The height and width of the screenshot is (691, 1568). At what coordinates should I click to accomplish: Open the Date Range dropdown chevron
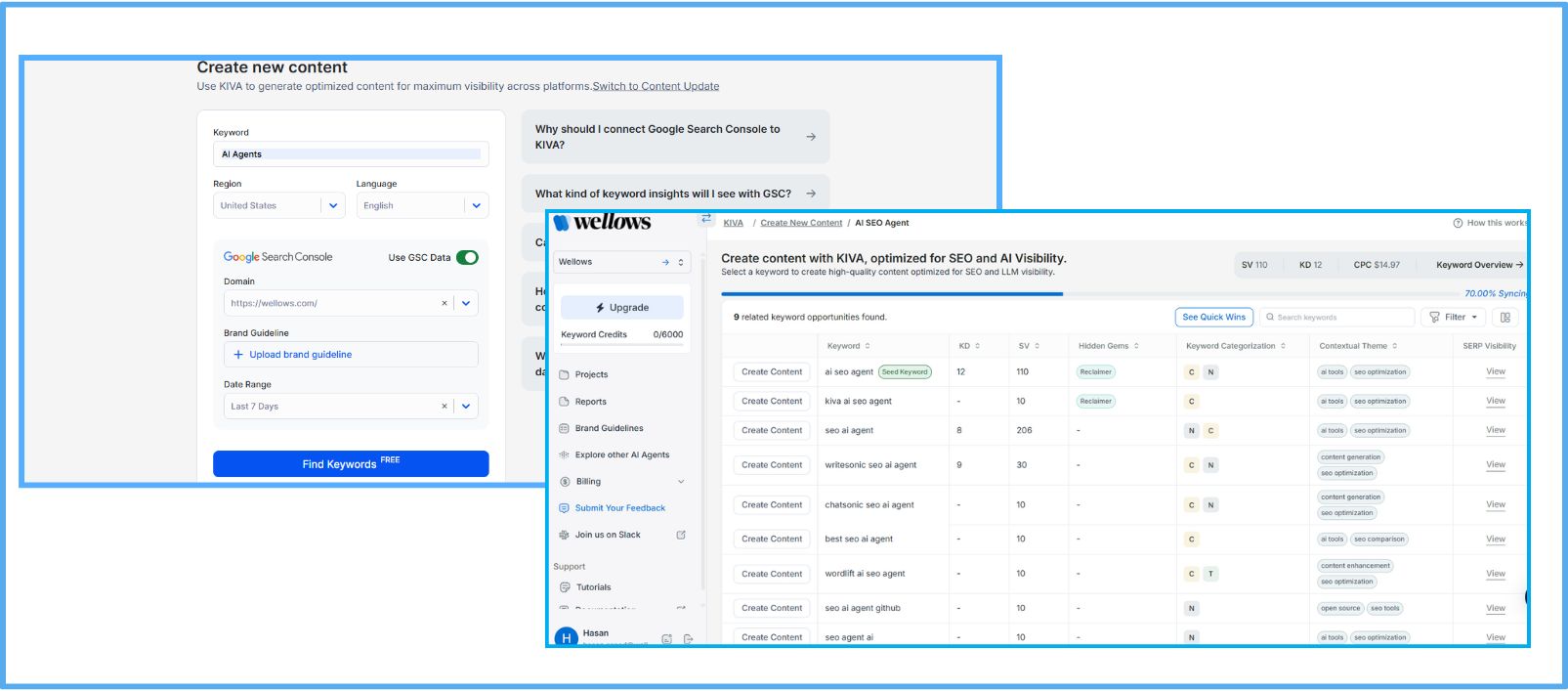pyautogui.click(x=466, y=406)
